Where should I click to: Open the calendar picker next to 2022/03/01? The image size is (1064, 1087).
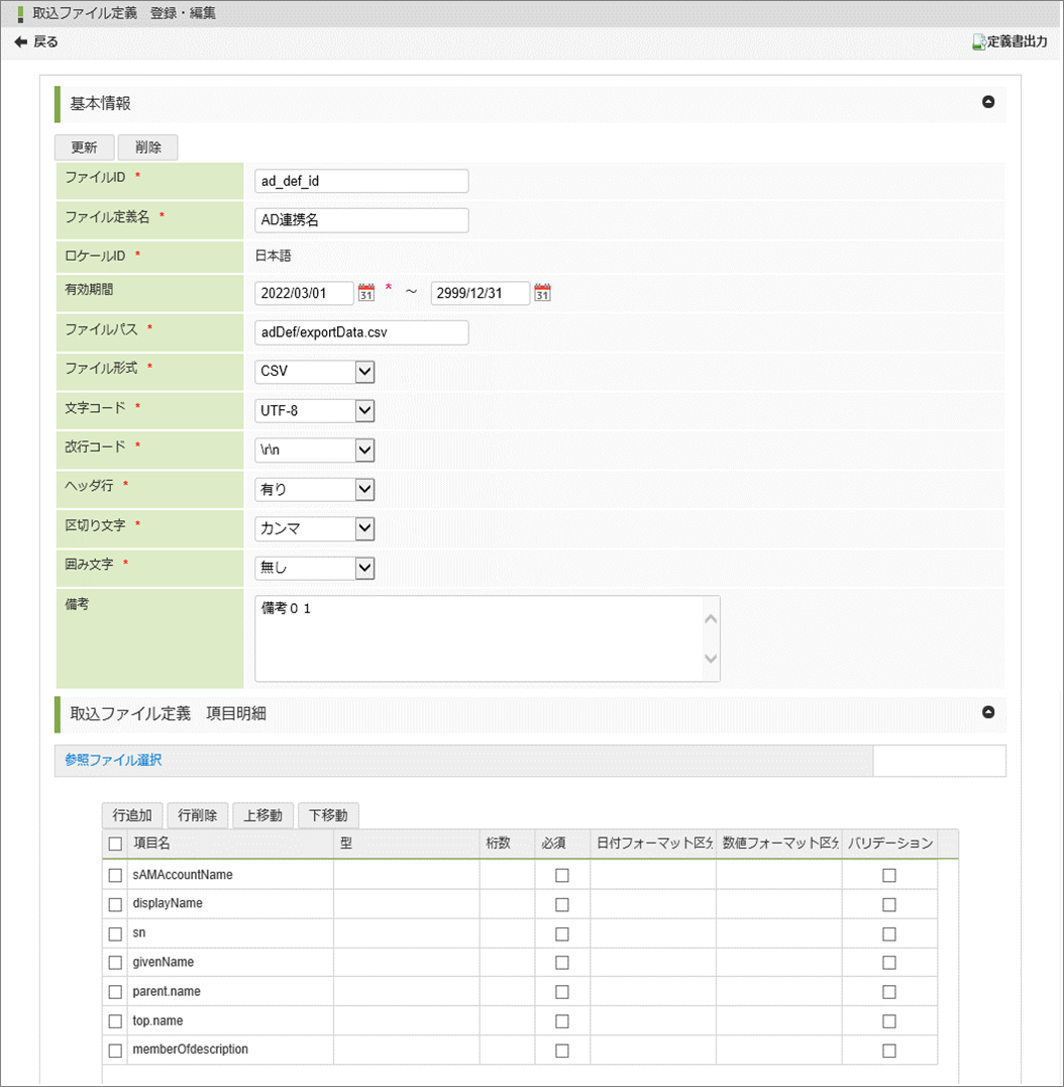366,293
